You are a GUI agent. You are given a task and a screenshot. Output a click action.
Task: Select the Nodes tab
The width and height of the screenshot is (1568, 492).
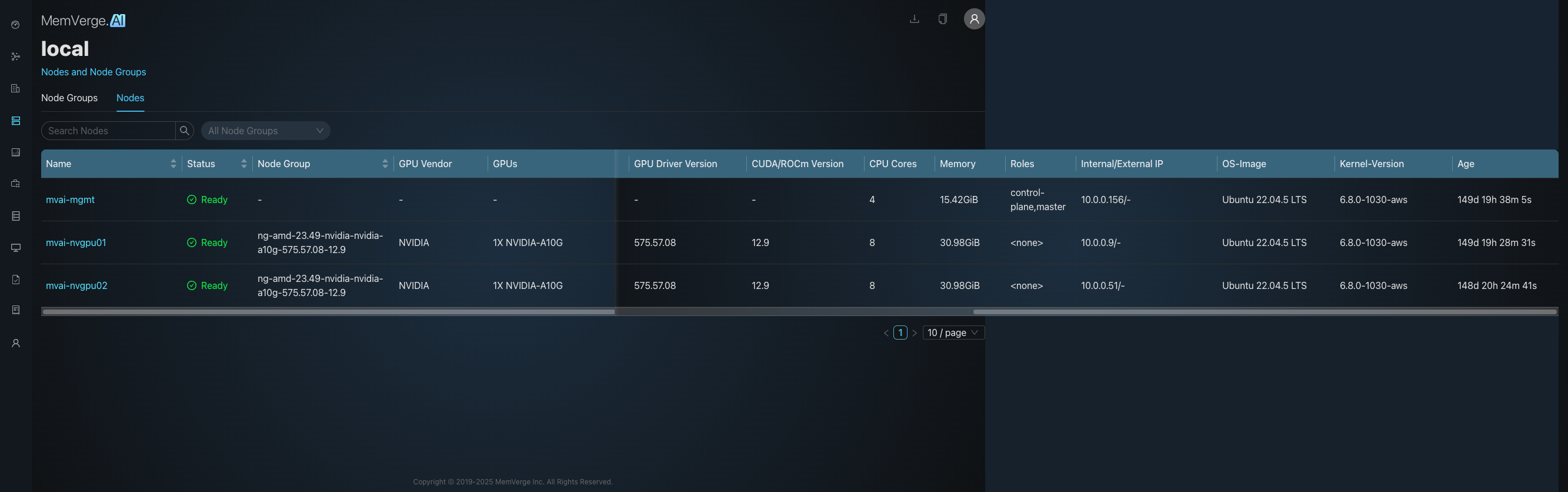(x=130, y=98)
